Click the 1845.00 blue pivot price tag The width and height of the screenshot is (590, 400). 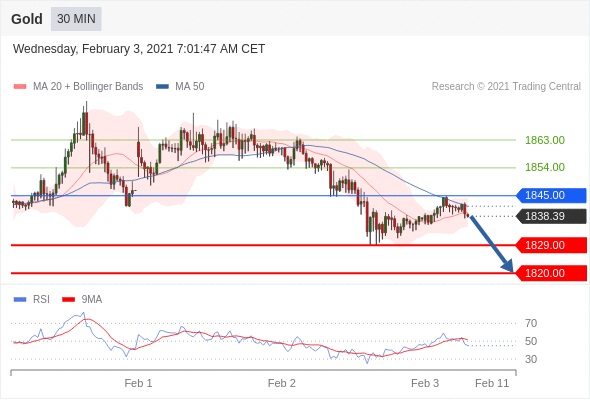coord(551,196)
